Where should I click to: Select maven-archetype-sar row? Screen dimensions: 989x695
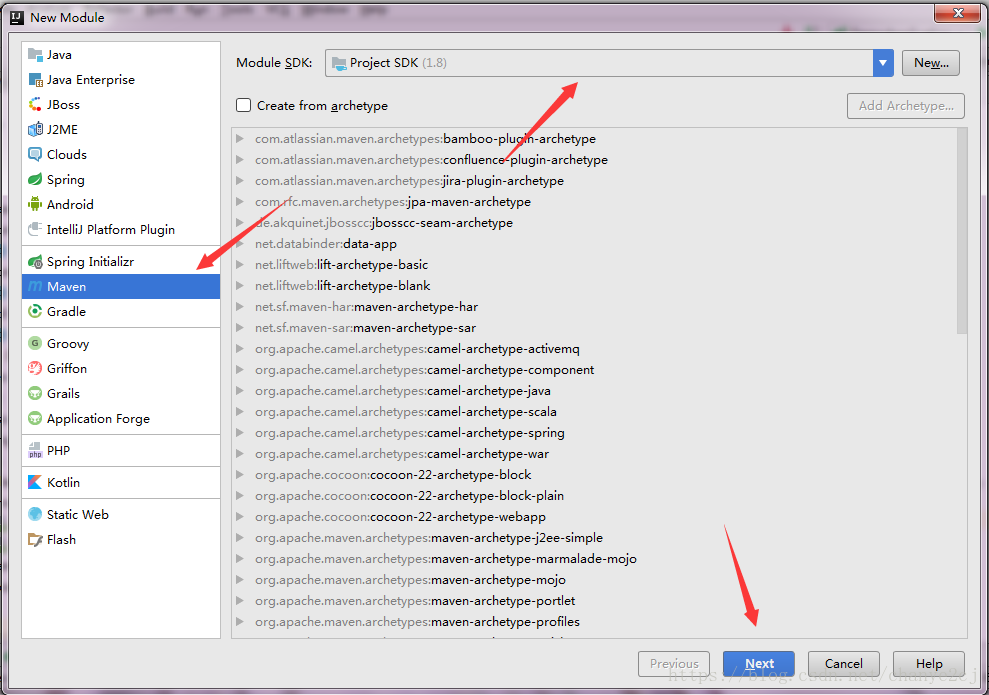pyautogui.click(x=595, y=328)
